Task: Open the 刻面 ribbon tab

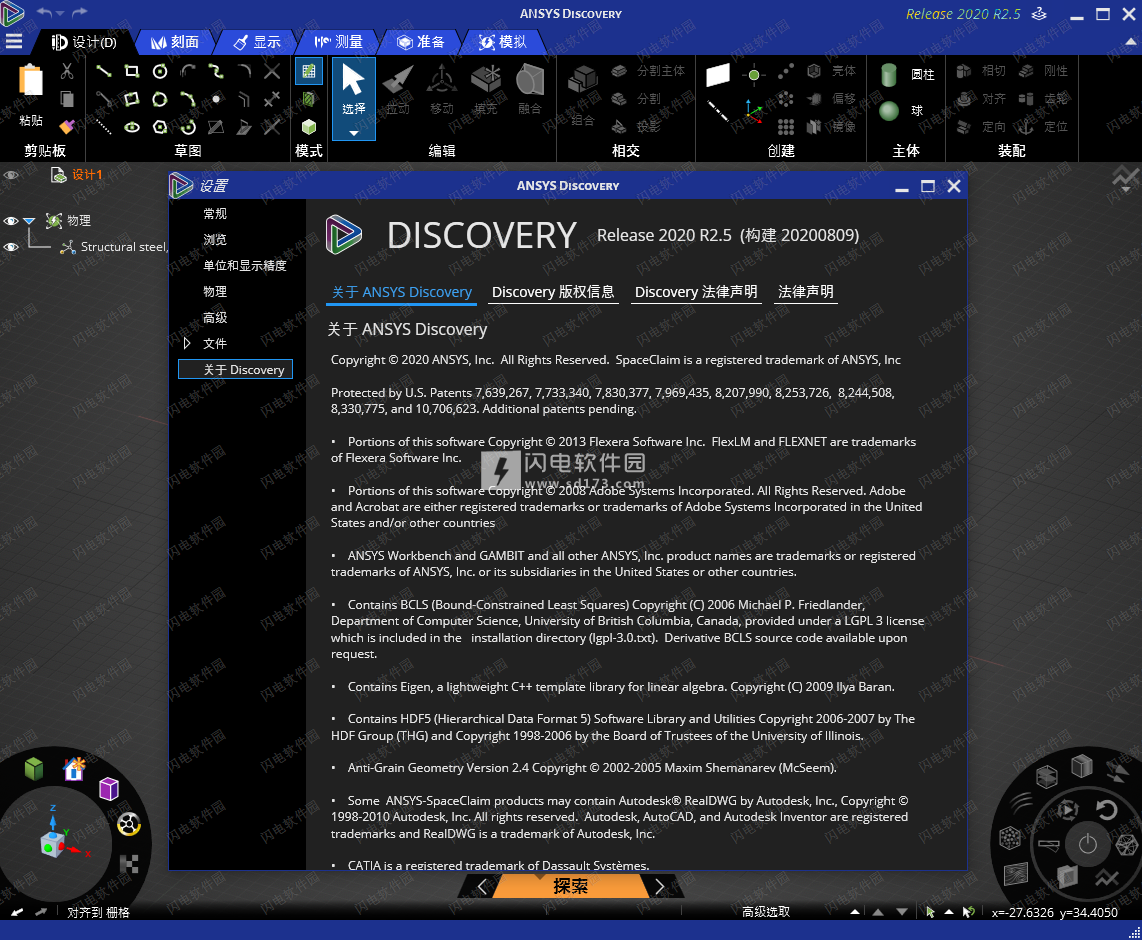Action: click(175, 42)
